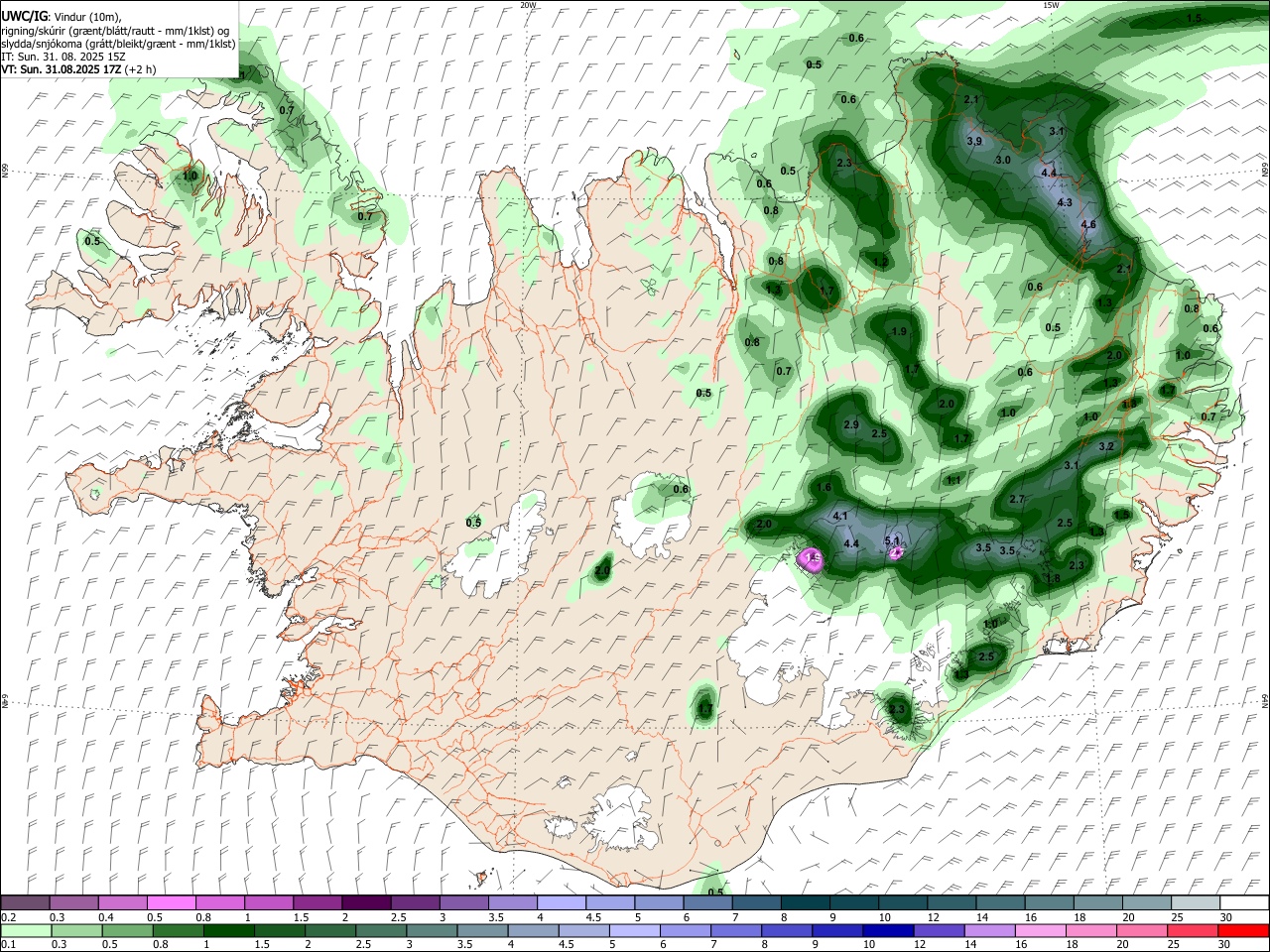Click the lavender rain swatch between 5 and 6
Screen dimensions: 1270x952
coord(635,930)
